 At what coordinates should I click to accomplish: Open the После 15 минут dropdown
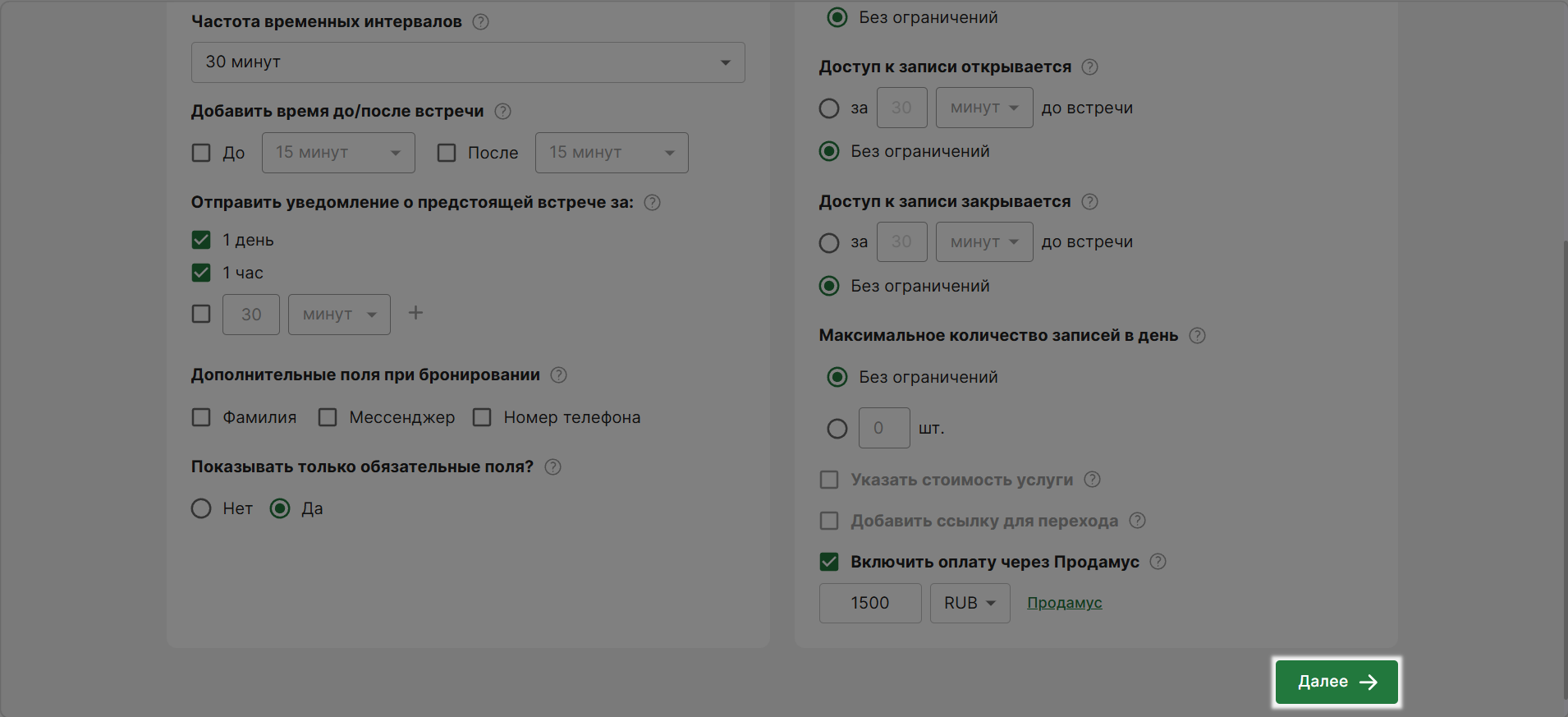611,153
